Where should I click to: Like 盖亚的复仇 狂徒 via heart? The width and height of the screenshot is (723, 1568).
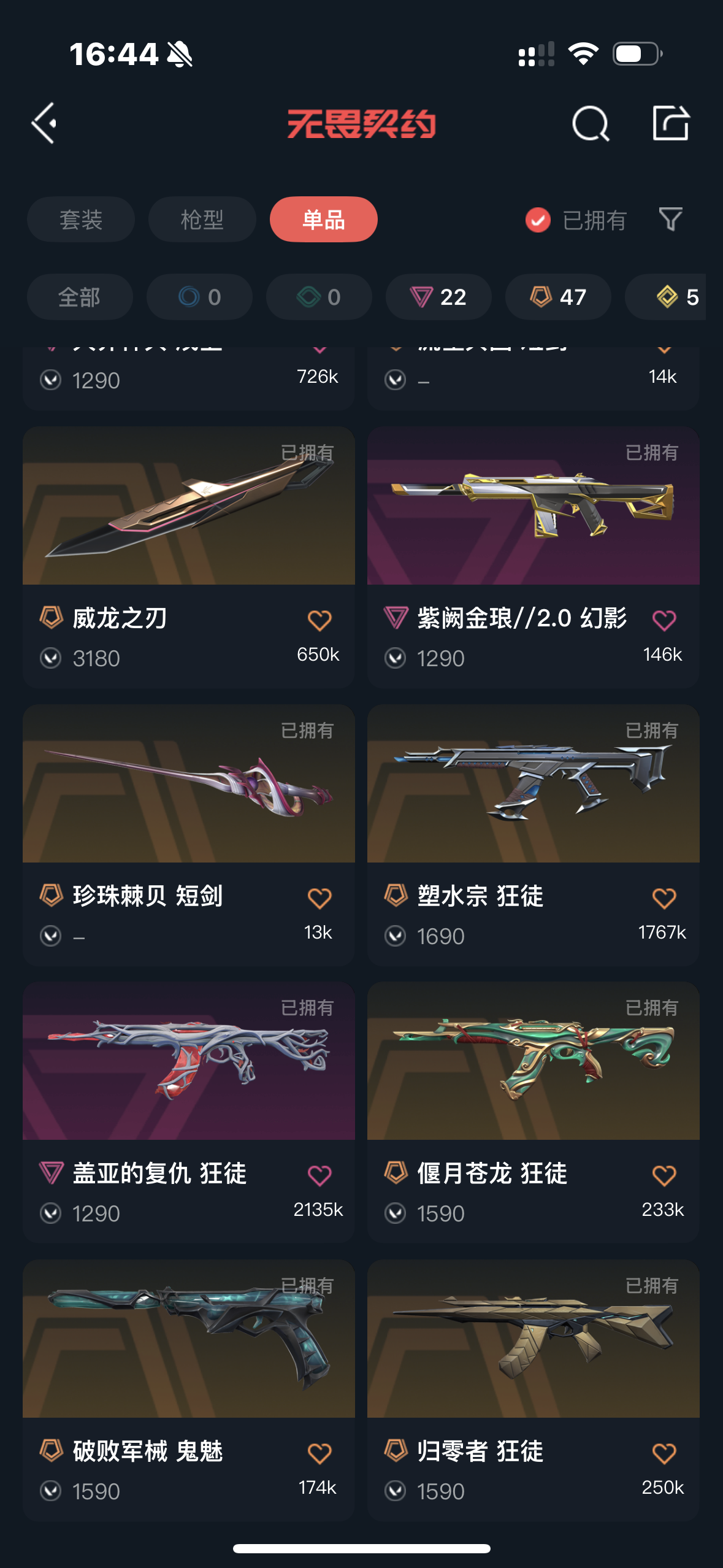(319, 1175)
